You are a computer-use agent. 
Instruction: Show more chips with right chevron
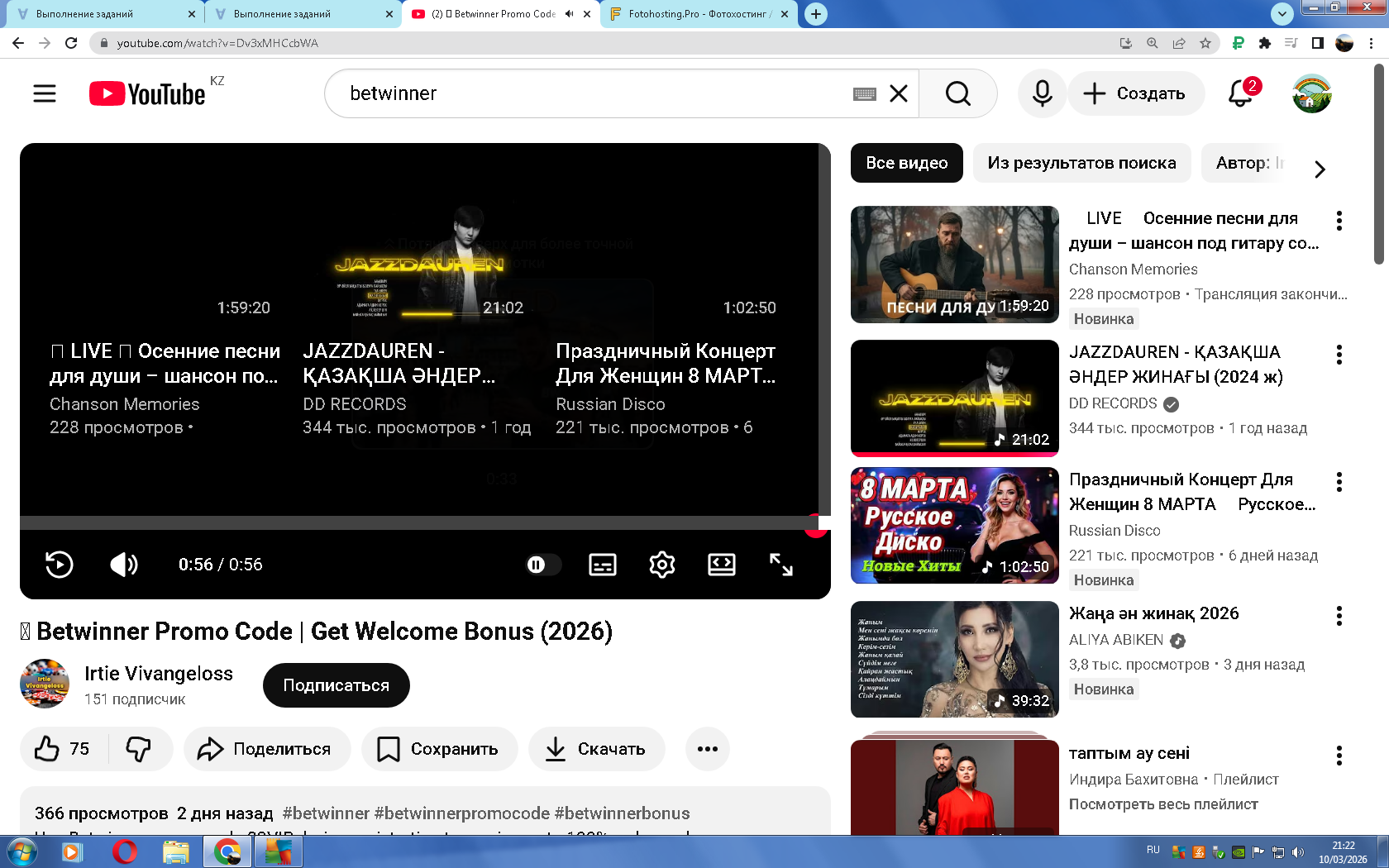click(x=1320, y=169)
